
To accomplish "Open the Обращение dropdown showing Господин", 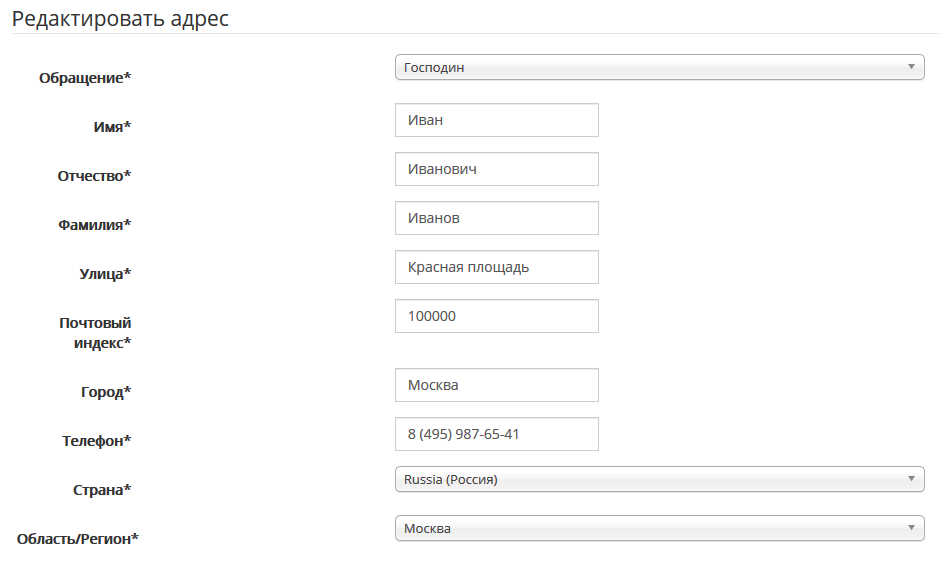I will coord(659,68).
